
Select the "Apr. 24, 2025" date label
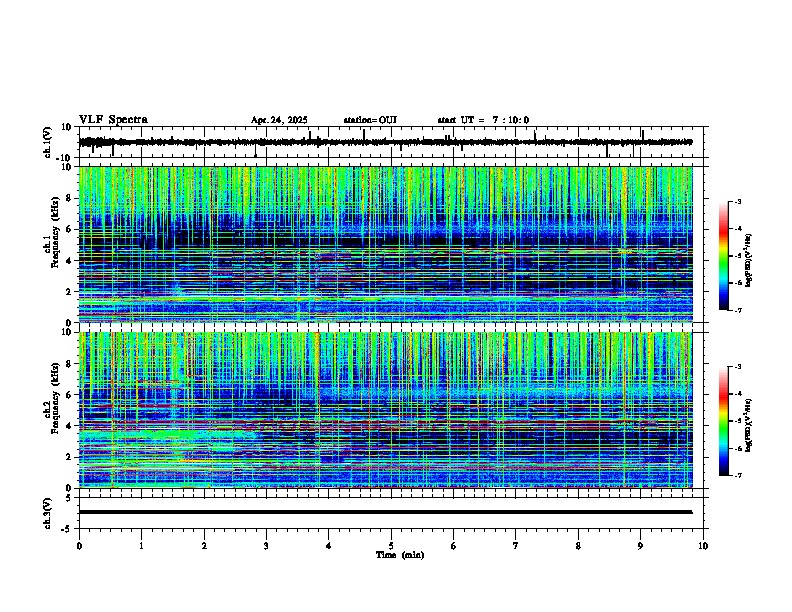click(x=279, y=120)
